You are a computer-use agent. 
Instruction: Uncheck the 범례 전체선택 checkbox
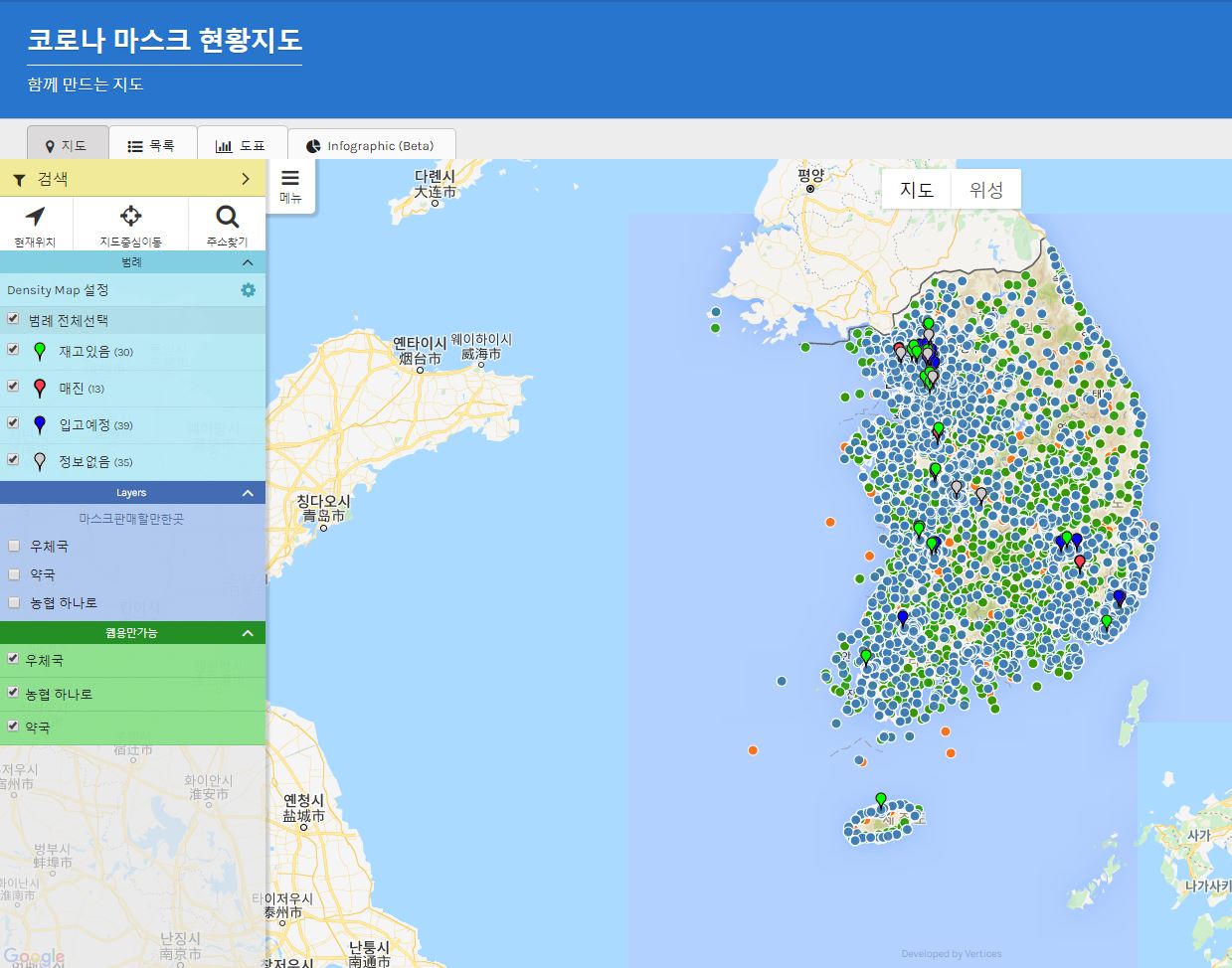tap(13, 319)
